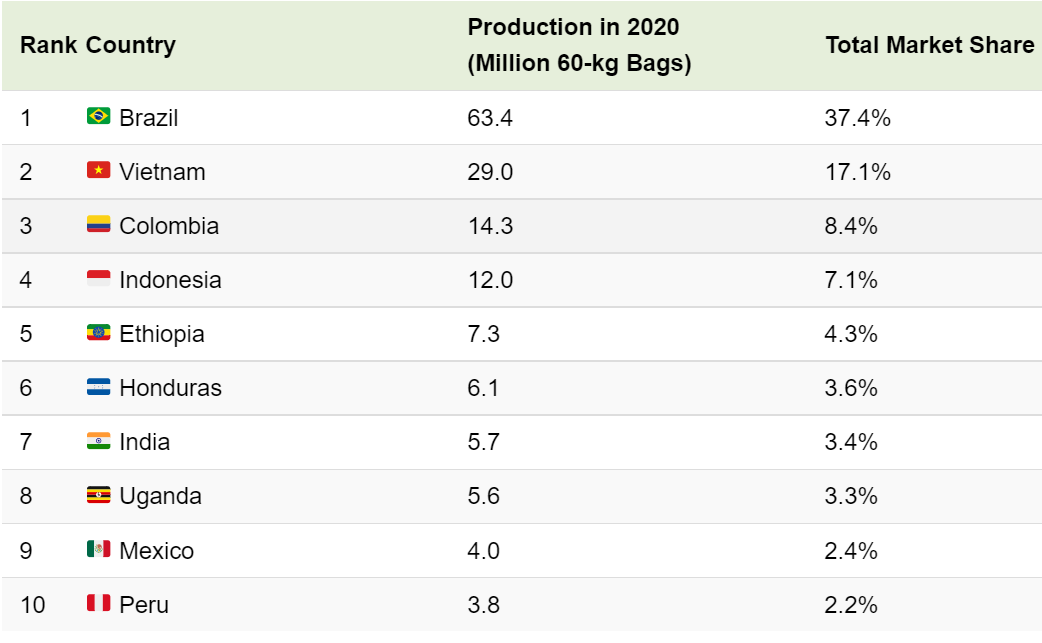Click the India flag icon
This screenshot has width=1042, height=643.
pyautogui.click(x=98, y=441)
